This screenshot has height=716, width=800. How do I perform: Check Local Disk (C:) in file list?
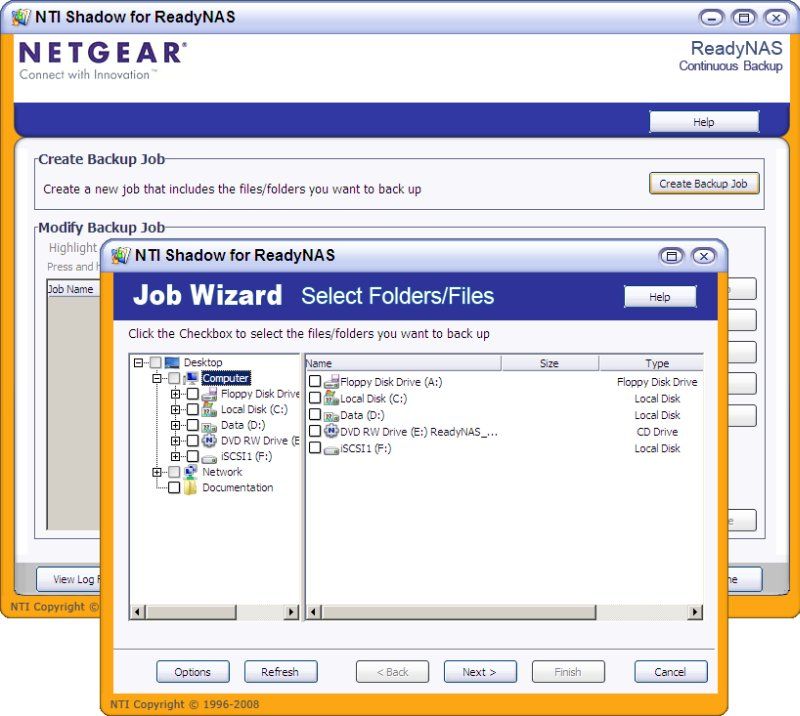315,398
